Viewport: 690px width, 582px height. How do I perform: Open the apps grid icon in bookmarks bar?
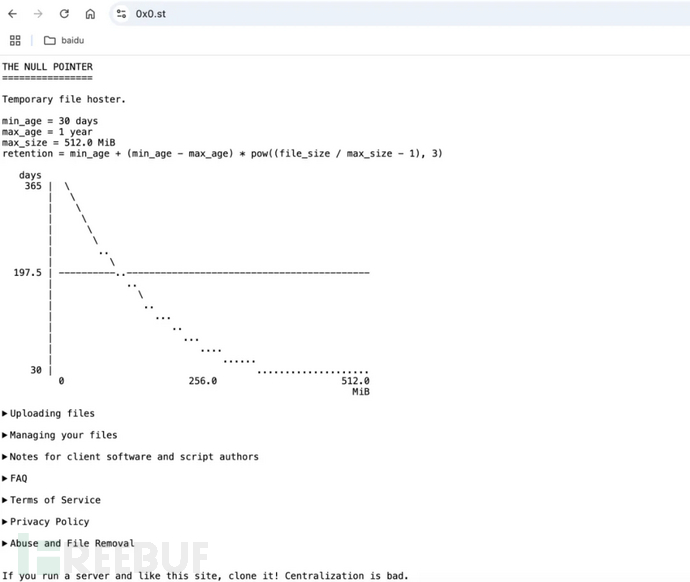click(15, 40)
